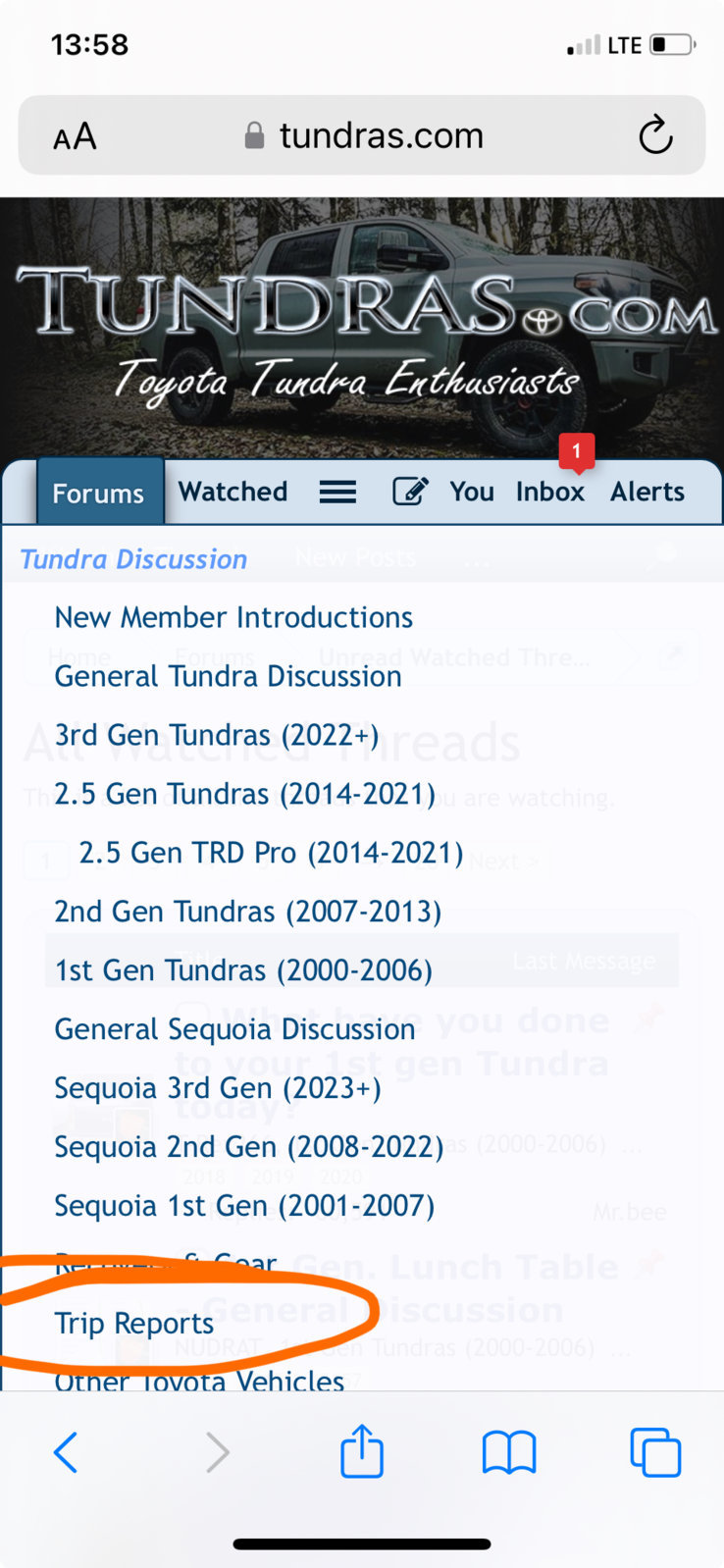This screenshot has height=1568, width=724.
Task: Tap the compose pencil icon
Action: (410, 491)
